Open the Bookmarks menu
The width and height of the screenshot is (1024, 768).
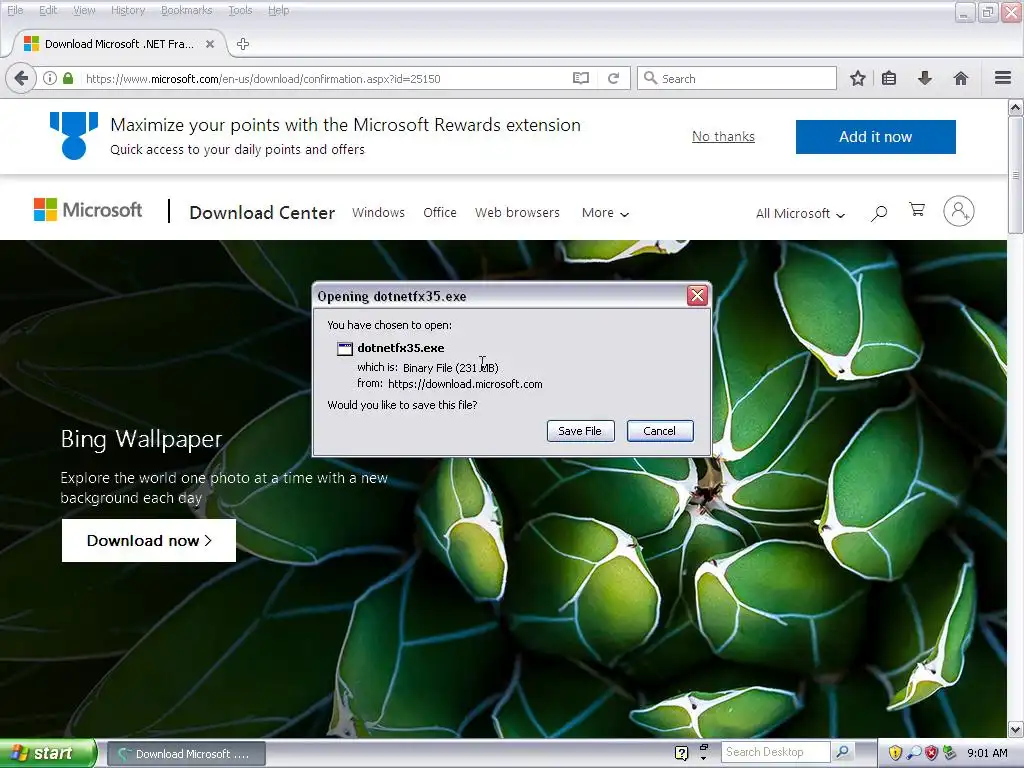(187, 10)
